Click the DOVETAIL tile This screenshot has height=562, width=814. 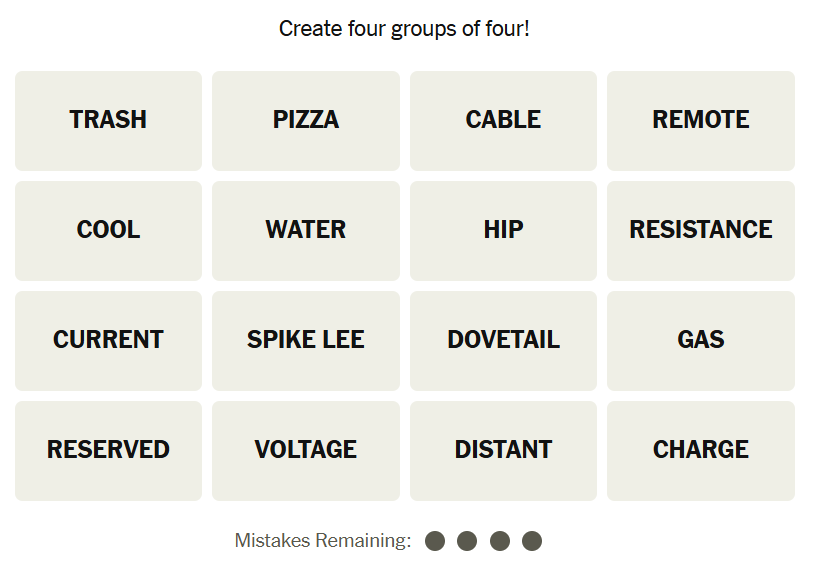[503, 340]
